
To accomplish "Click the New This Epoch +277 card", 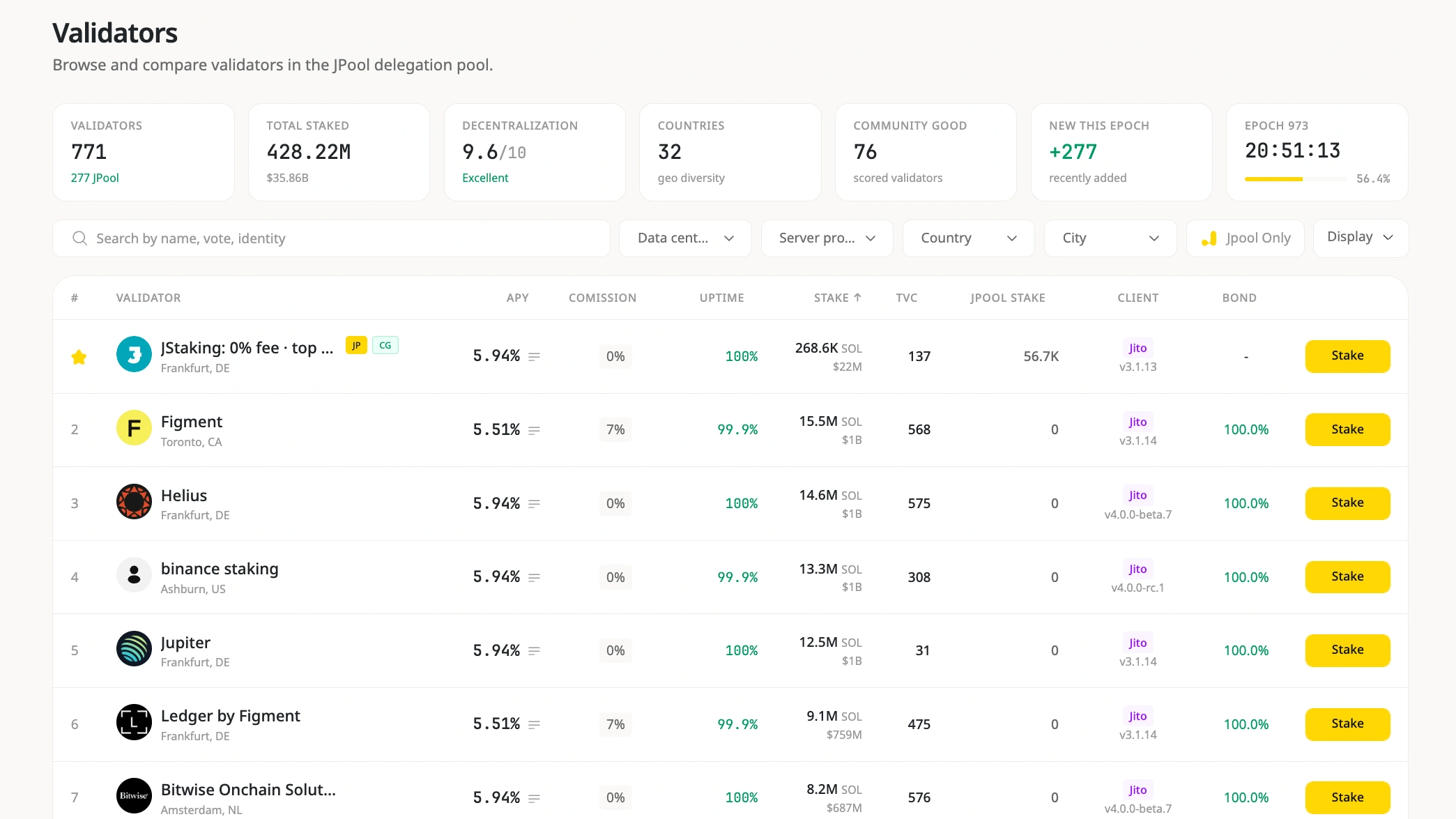I will (1121, 153).
